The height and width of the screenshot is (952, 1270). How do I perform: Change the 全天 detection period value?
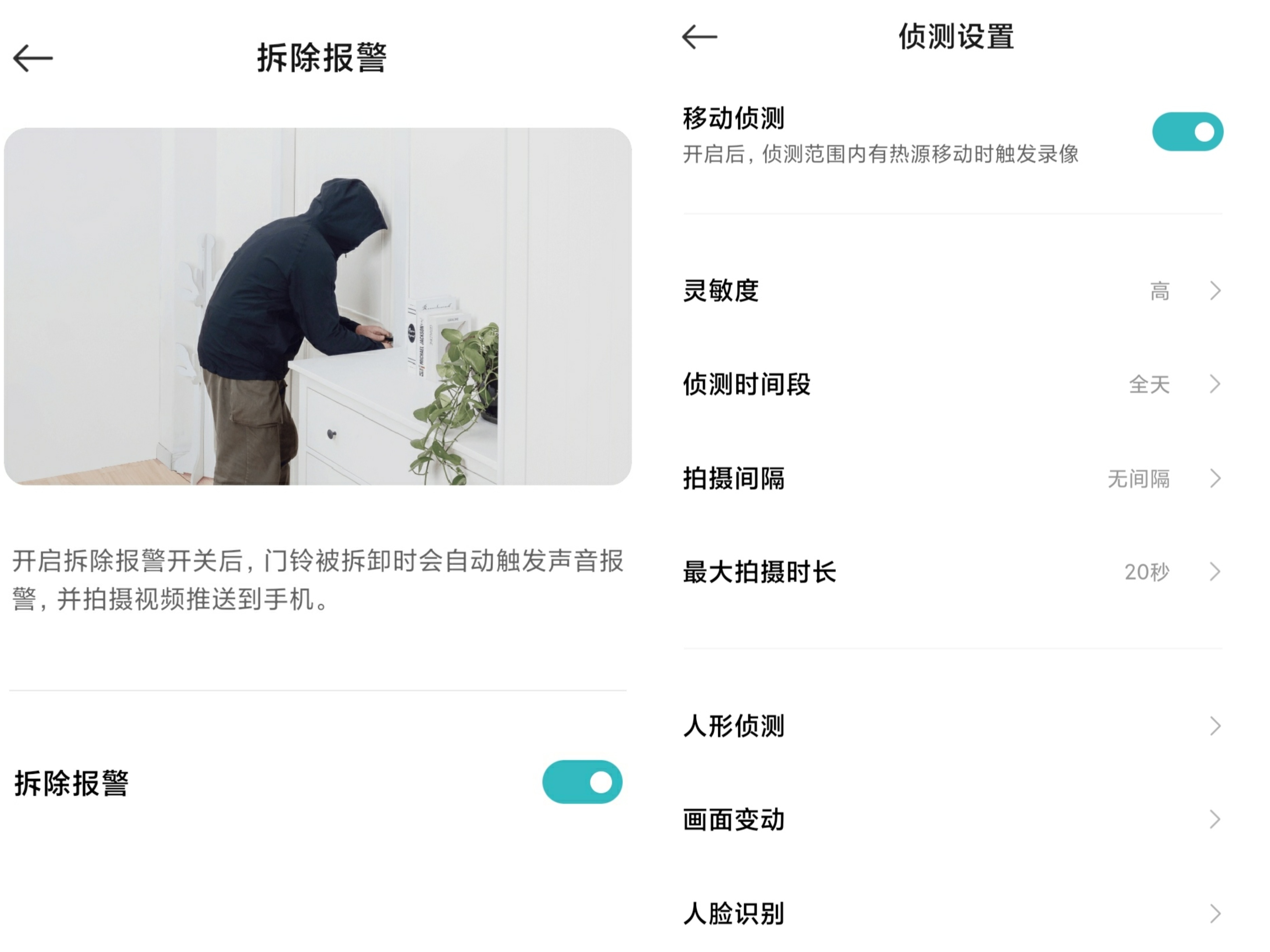click(x=1149, y=384)
